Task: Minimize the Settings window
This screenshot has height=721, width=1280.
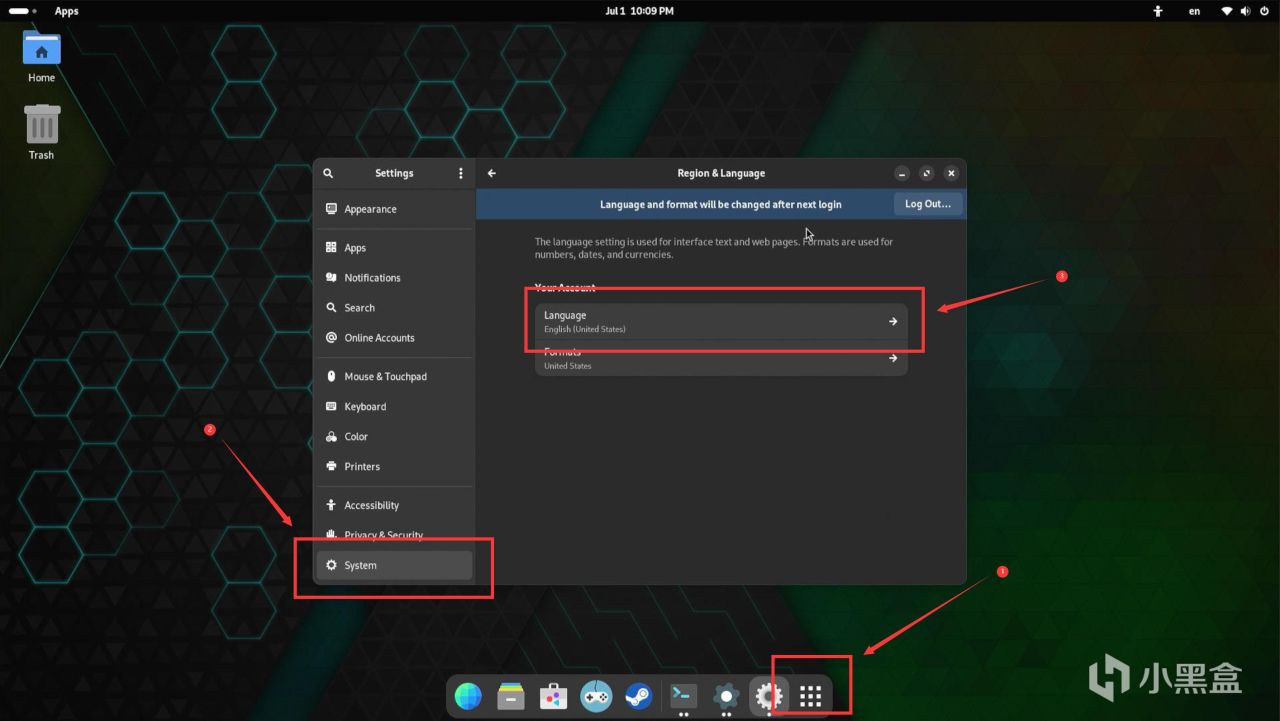Action: click(902, 173)
